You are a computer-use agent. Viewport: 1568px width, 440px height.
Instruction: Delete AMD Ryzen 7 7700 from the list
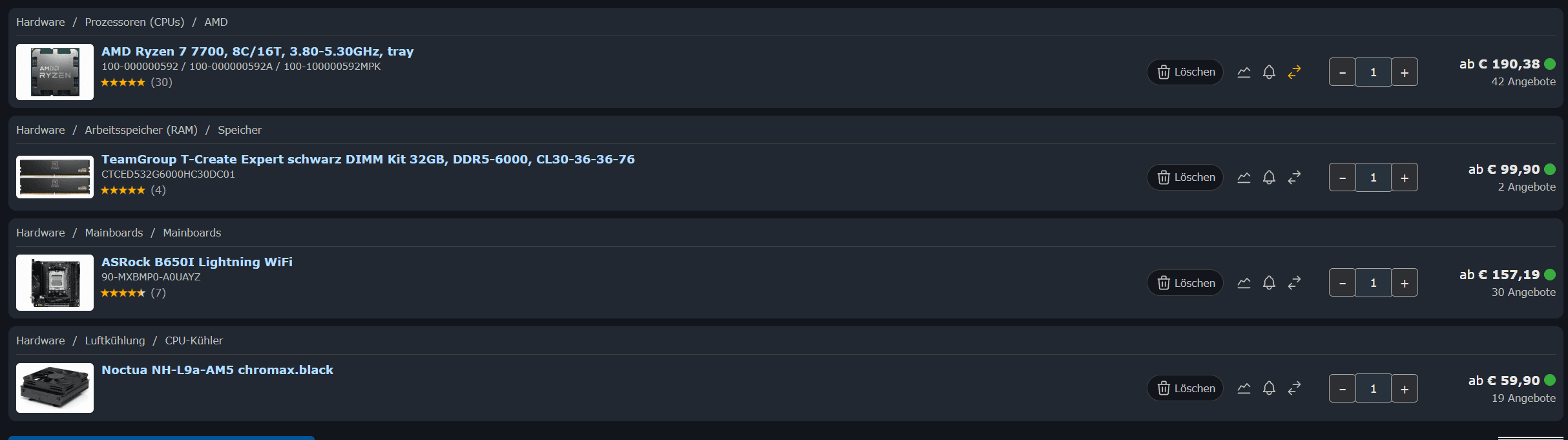[1185, 72]
